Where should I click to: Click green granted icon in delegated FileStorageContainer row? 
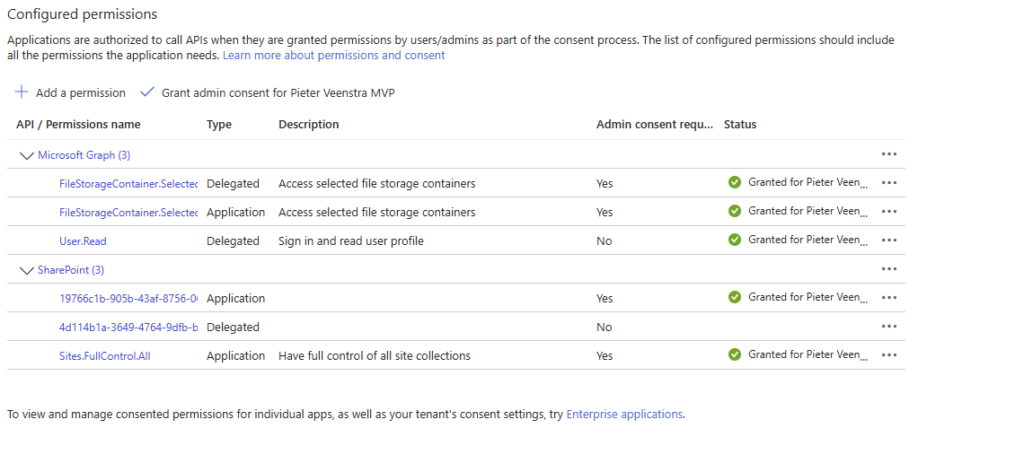(x=735, y=182)
